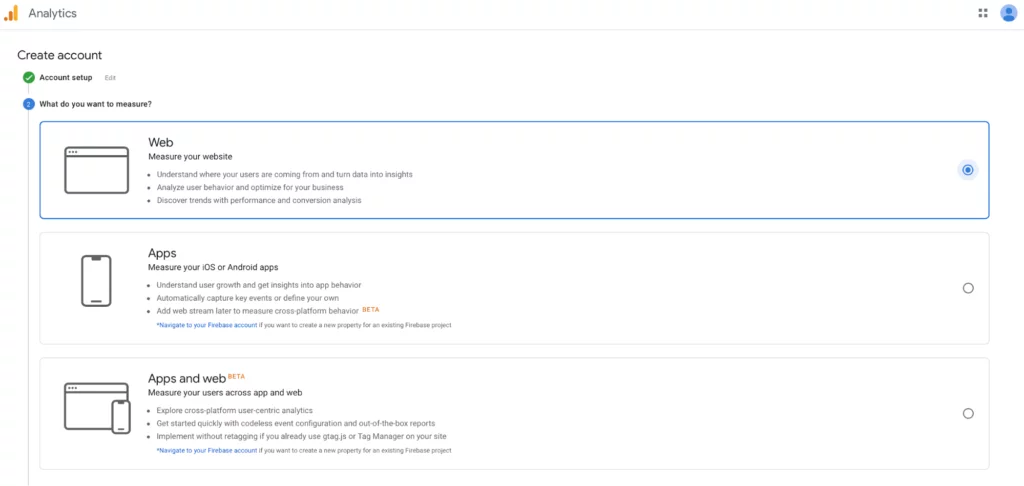Click the Web browser window illustration
This screenshot has width=1024, height=486.
(97, 170)
